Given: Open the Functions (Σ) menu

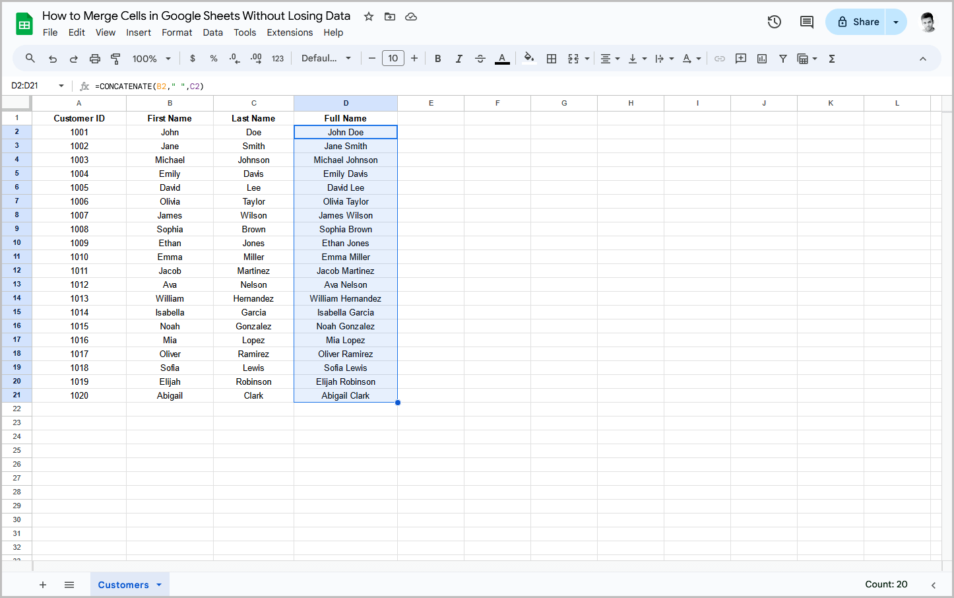Looking at the screenshot, I should tap(830, 58).
